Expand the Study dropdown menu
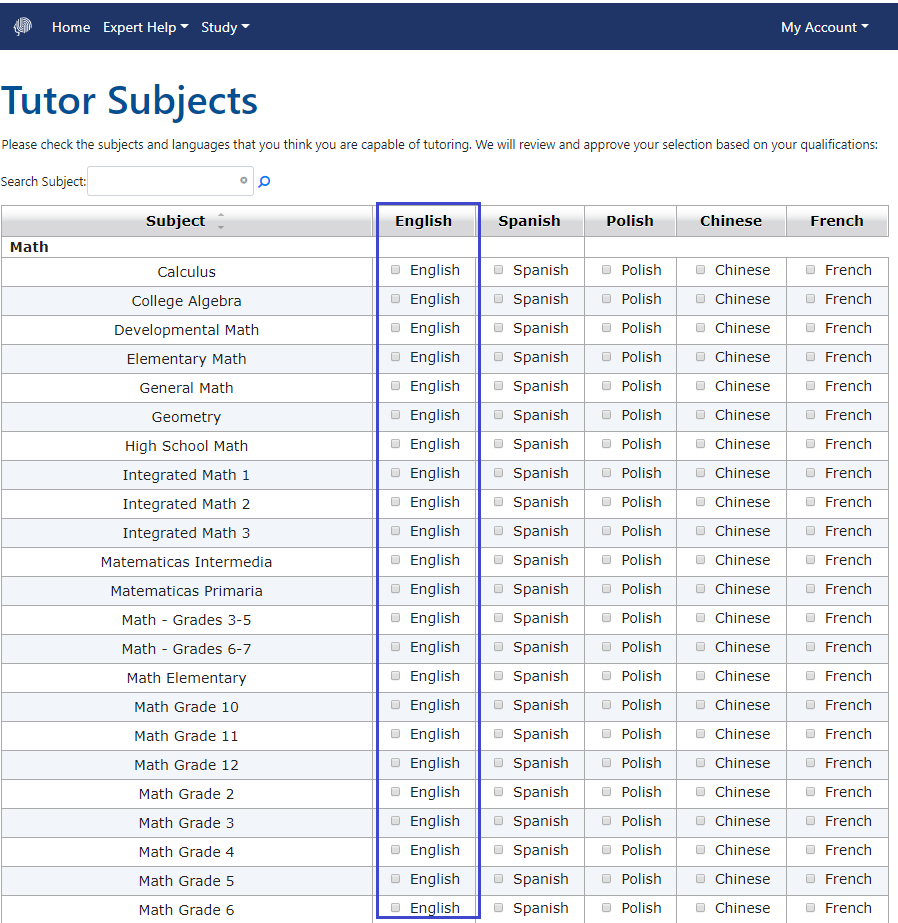The image size is (898, 923). click(x=225, y=27)
